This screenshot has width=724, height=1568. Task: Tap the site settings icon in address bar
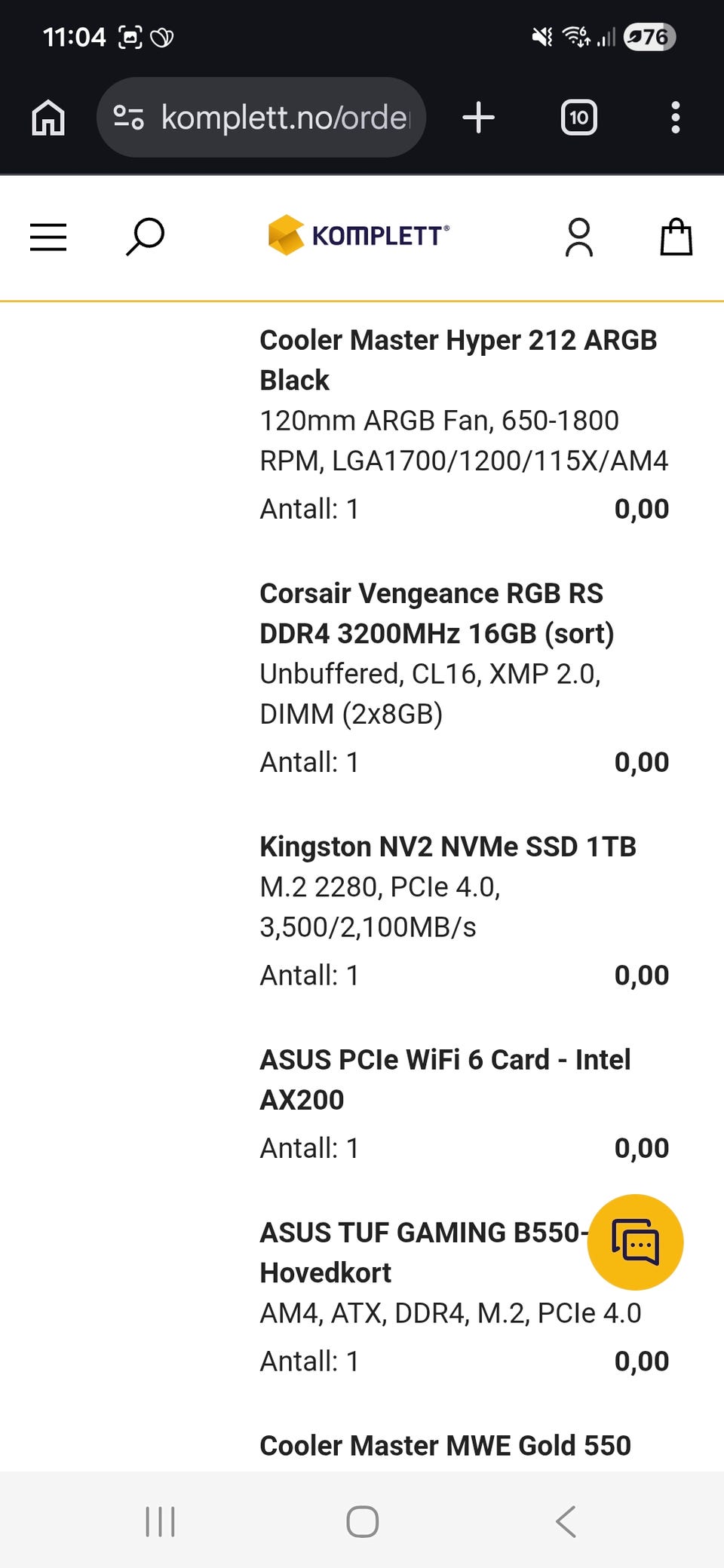click(128, 118)
